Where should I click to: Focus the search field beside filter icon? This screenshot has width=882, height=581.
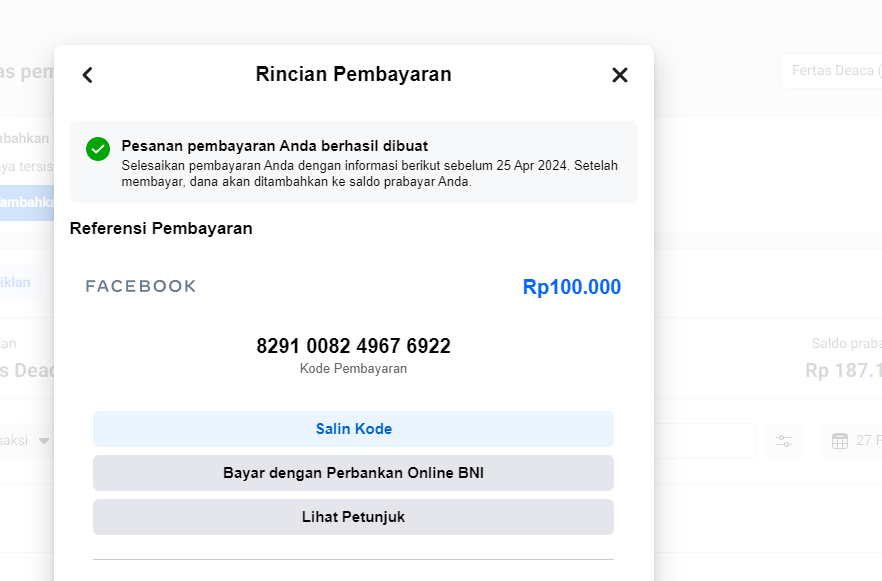pyautogui.click(x=704, y=441)
